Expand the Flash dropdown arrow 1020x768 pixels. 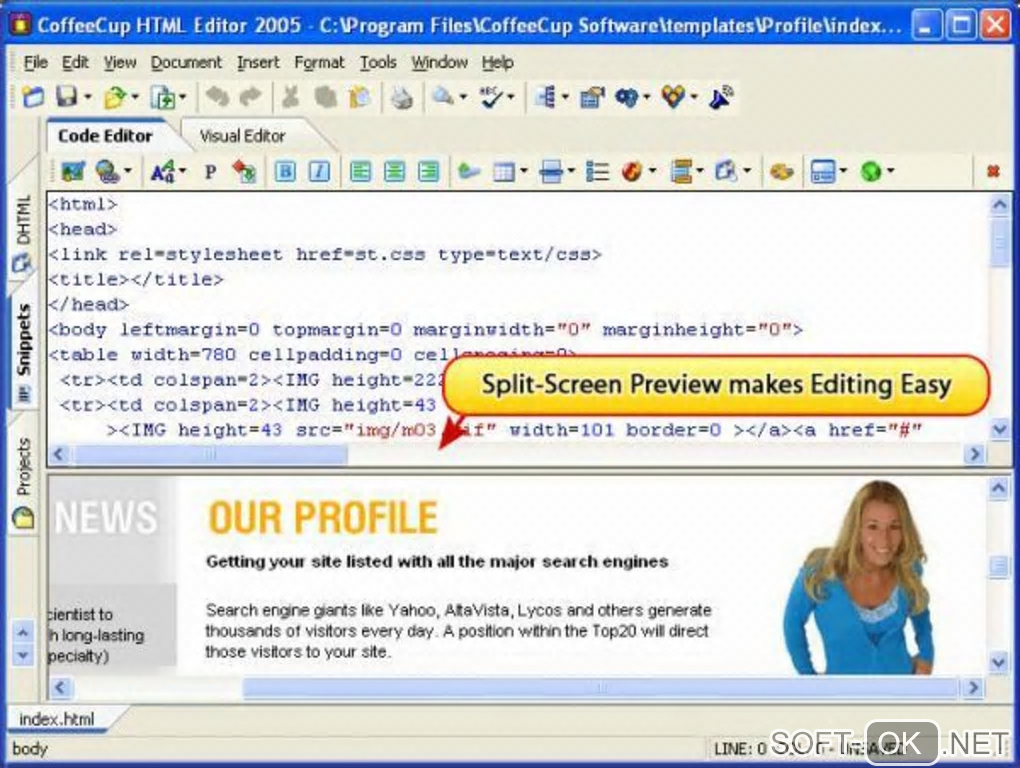tap(652, 172)
